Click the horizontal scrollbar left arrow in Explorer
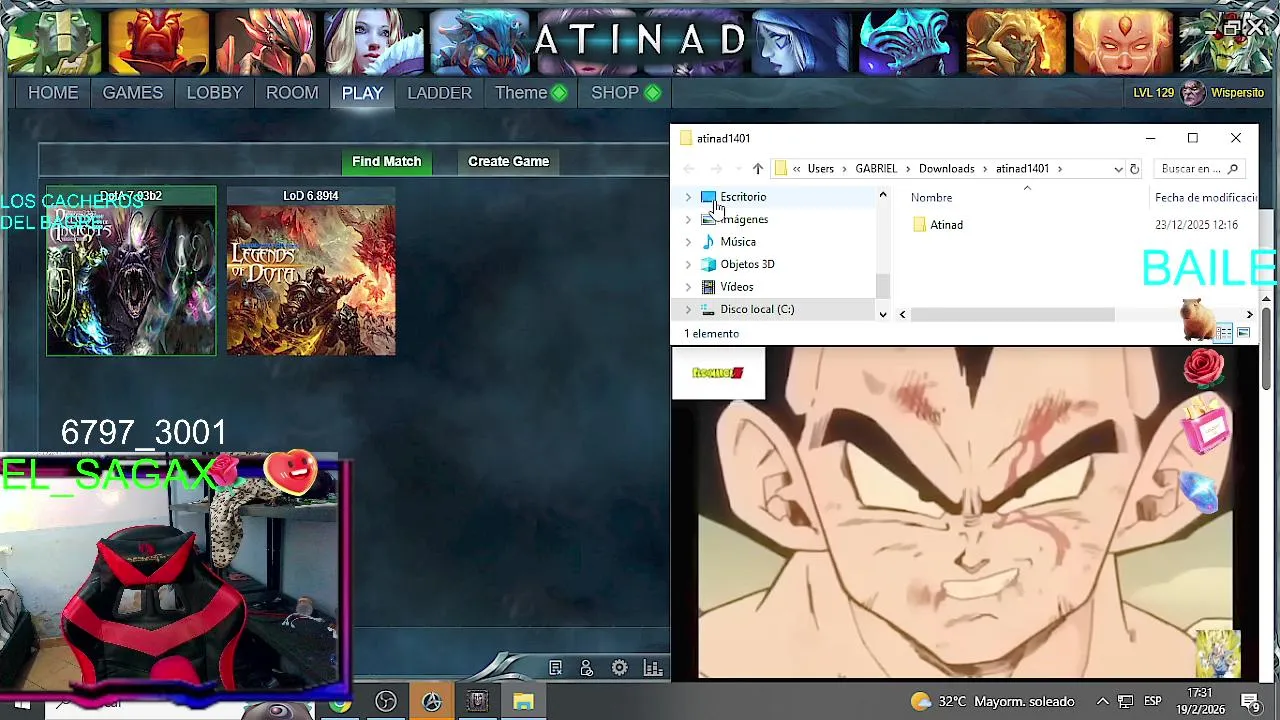This screenshot has width=1280, height=720. (902, 315)
